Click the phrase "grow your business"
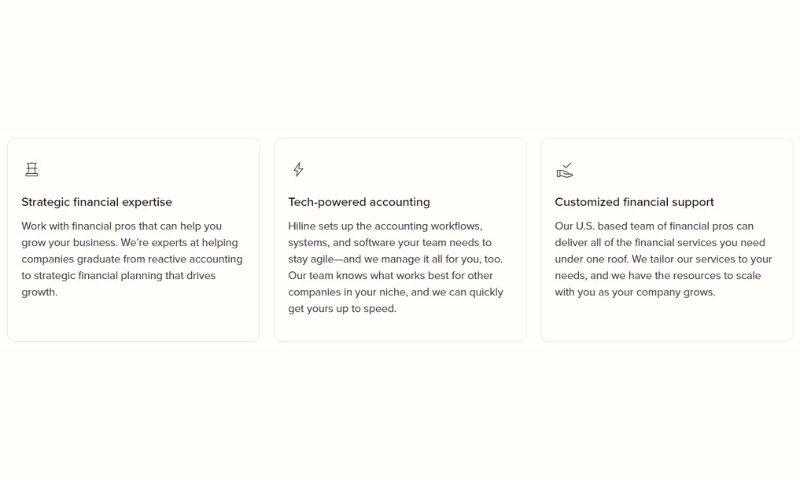This screenshot has width=800, height=480. (x=63, y=243)
